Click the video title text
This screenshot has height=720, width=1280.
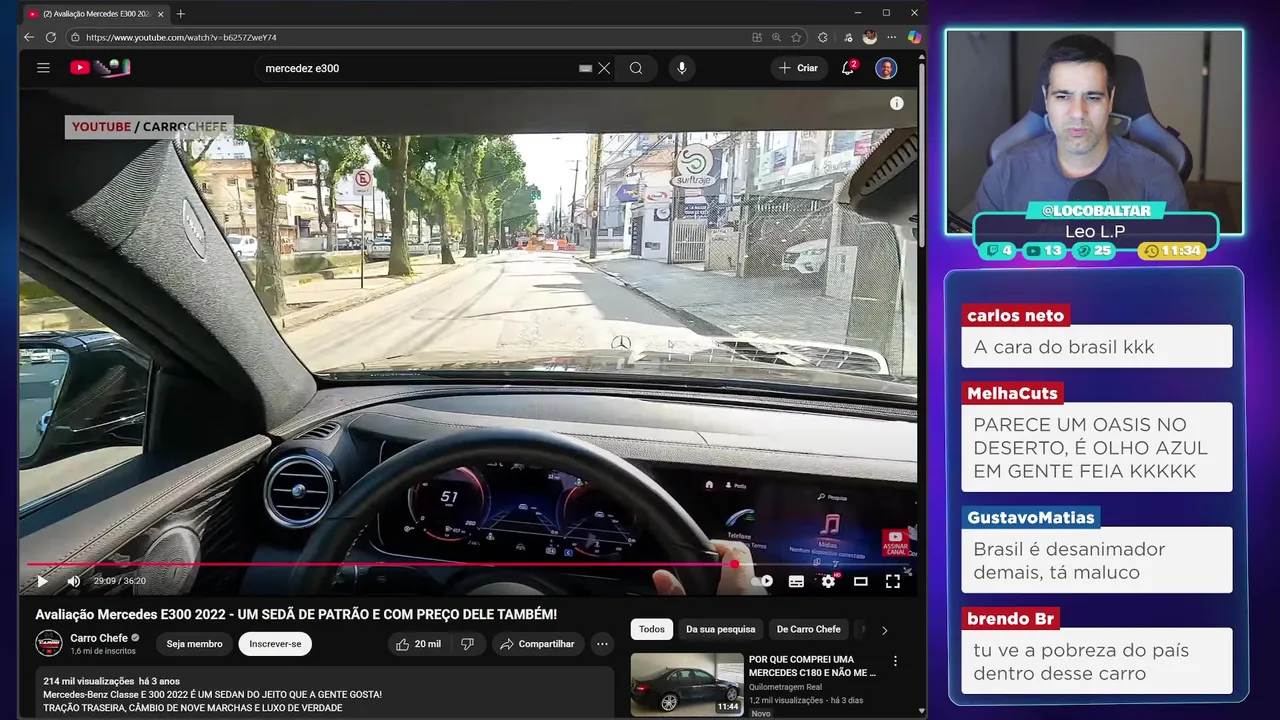pyautogui.click(x=296, y=614)
